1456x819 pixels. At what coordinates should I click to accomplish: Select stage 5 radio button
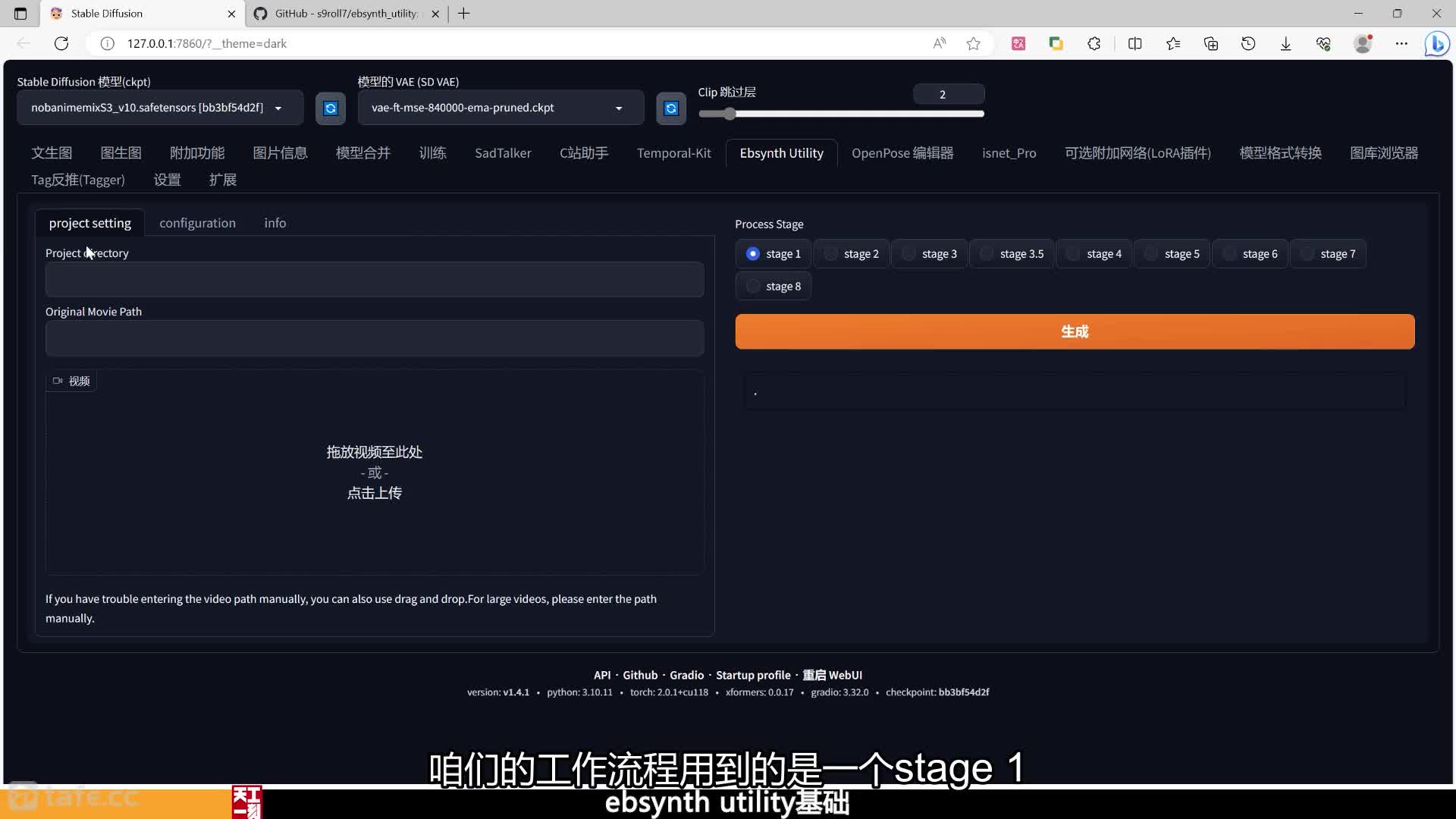1172,253
